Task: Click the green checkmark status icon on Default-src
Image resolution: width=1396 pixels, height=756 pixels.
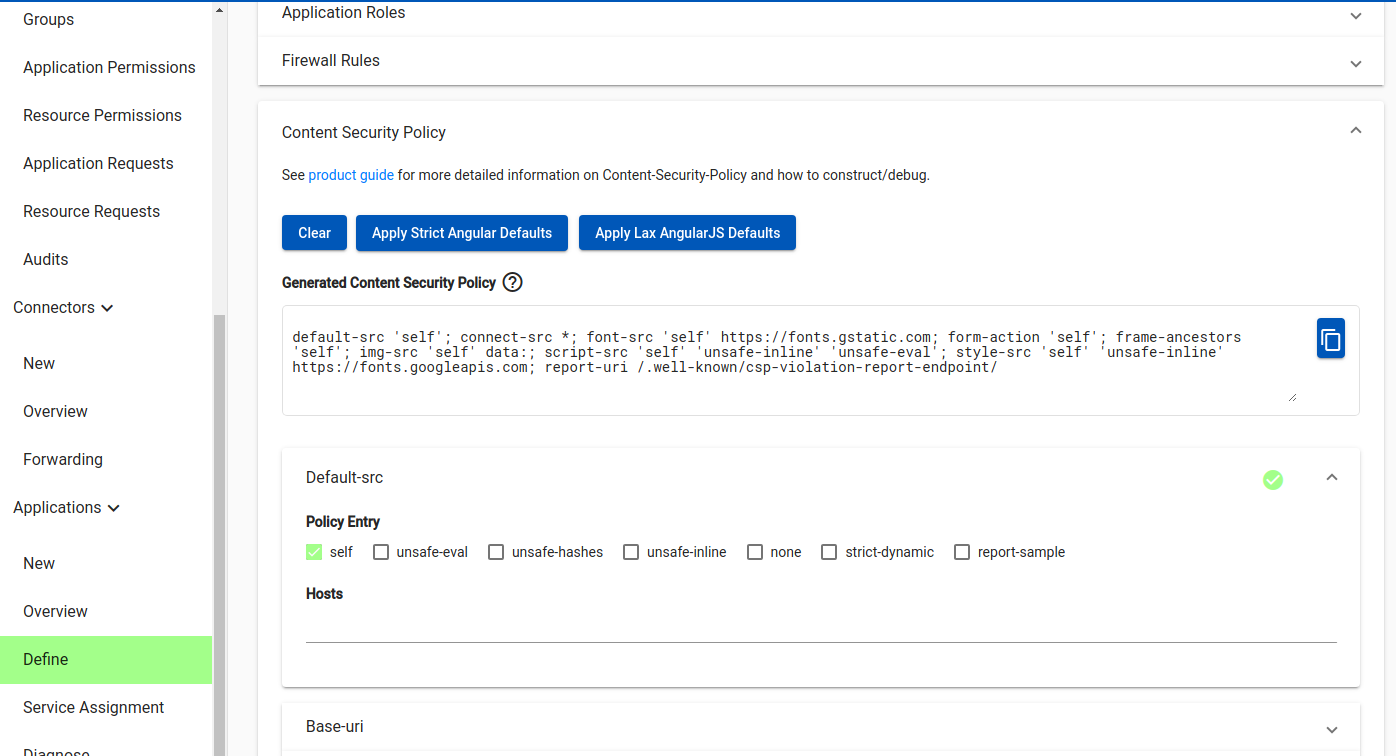Action: [1272, 480]
